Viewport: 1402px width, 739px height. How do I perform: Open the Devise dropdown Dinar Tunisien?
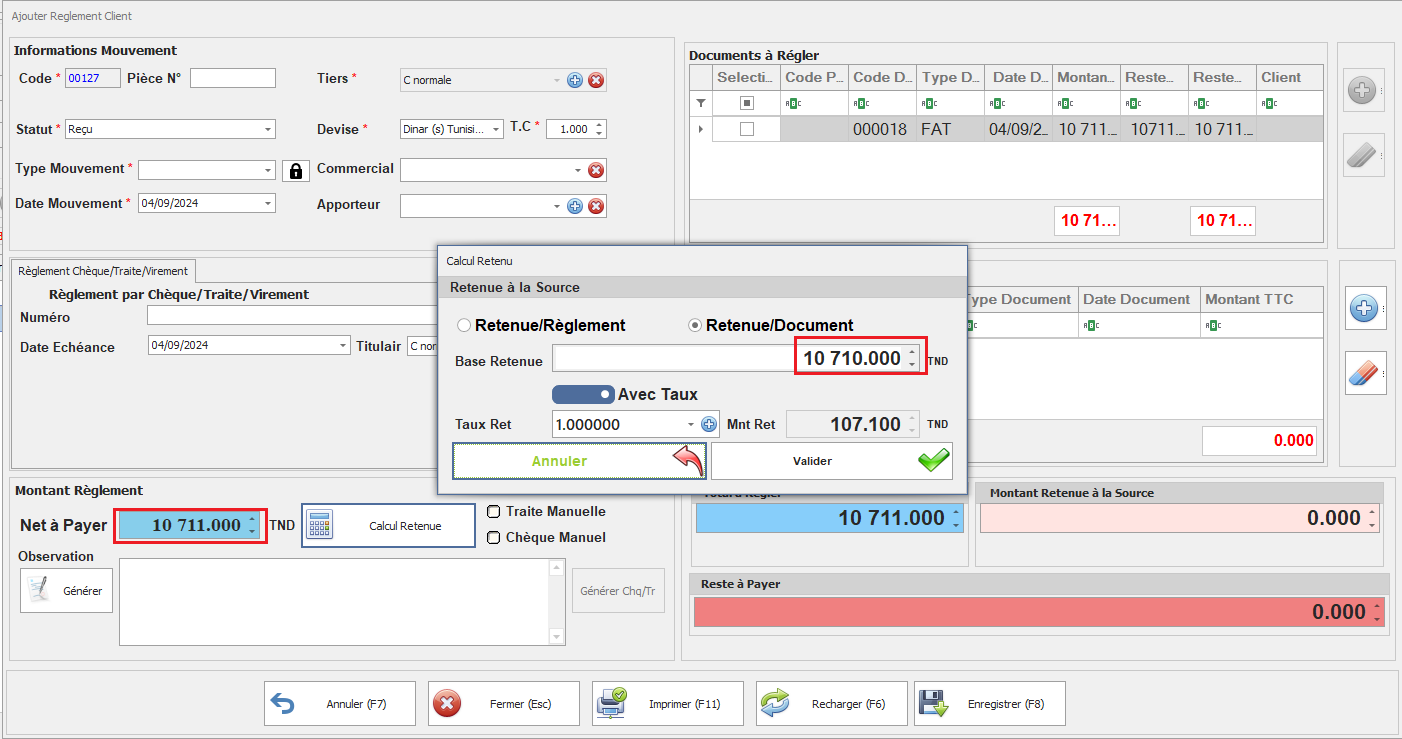tap(497, 129)
